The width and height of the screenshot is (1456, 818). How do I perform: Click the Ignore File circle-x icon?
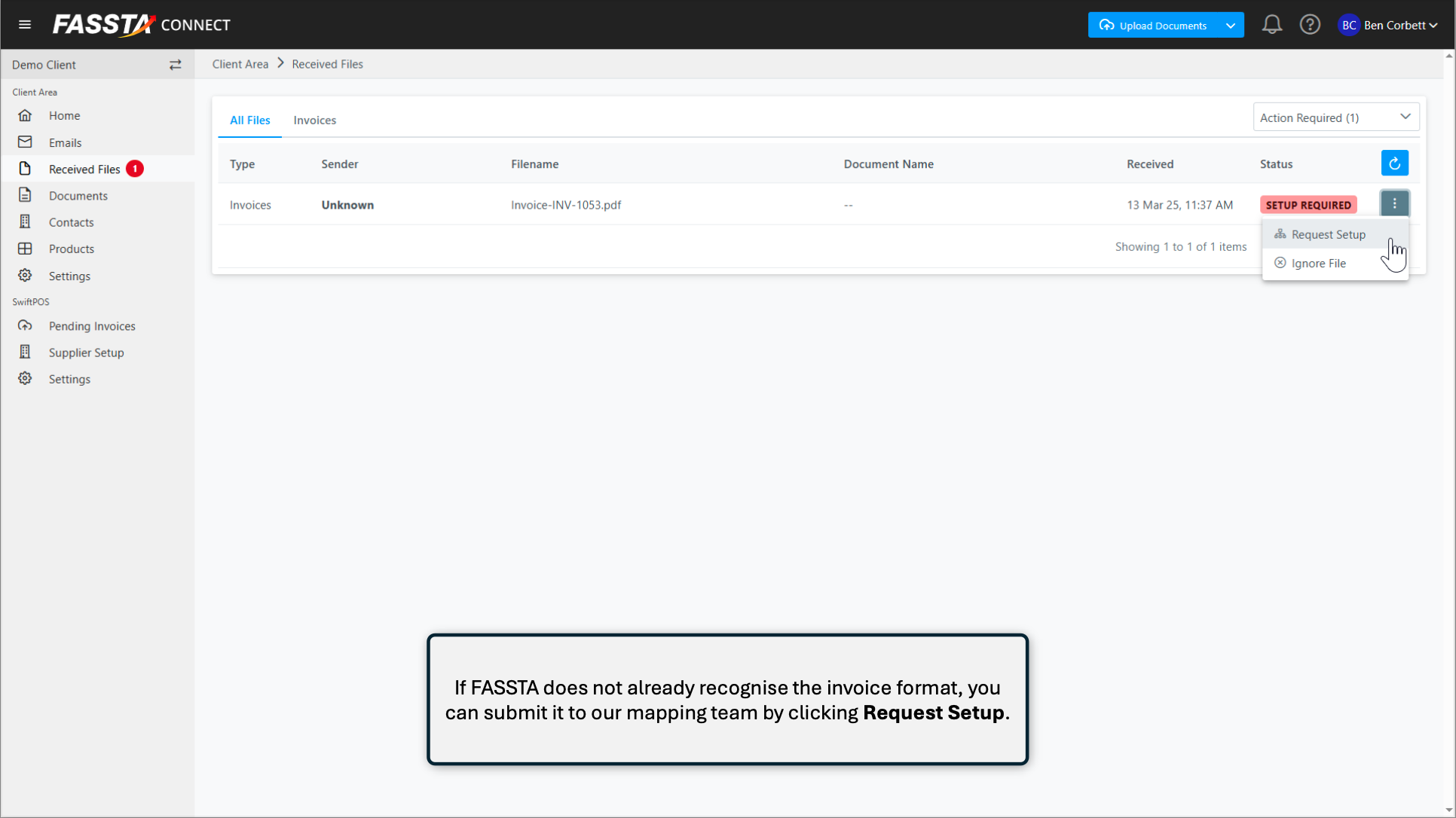pyautogui.click(x=1280, y=263)
